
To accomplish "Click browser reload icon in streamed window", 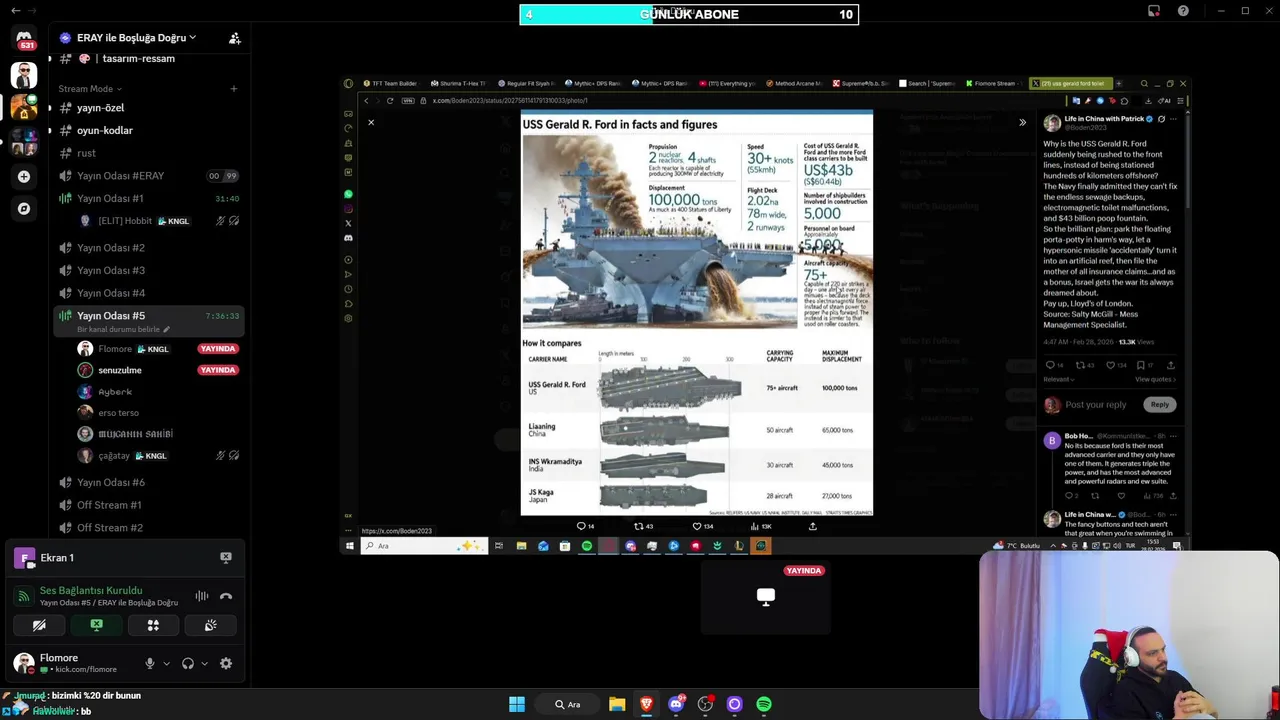I will 390,101.
